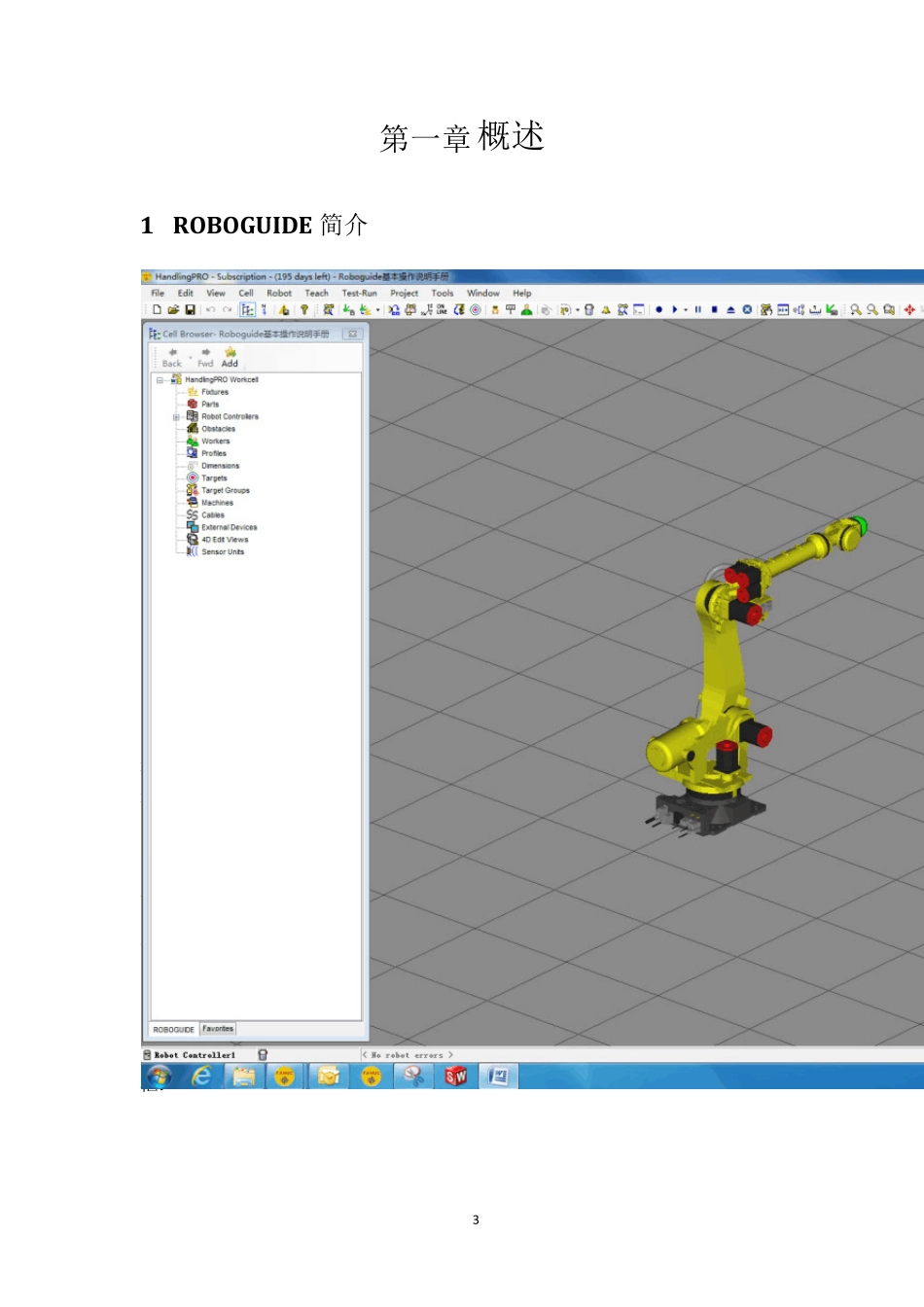Close the Cell Browser panel
Viewport: 924px width, 1307px height.
(353, 334)
